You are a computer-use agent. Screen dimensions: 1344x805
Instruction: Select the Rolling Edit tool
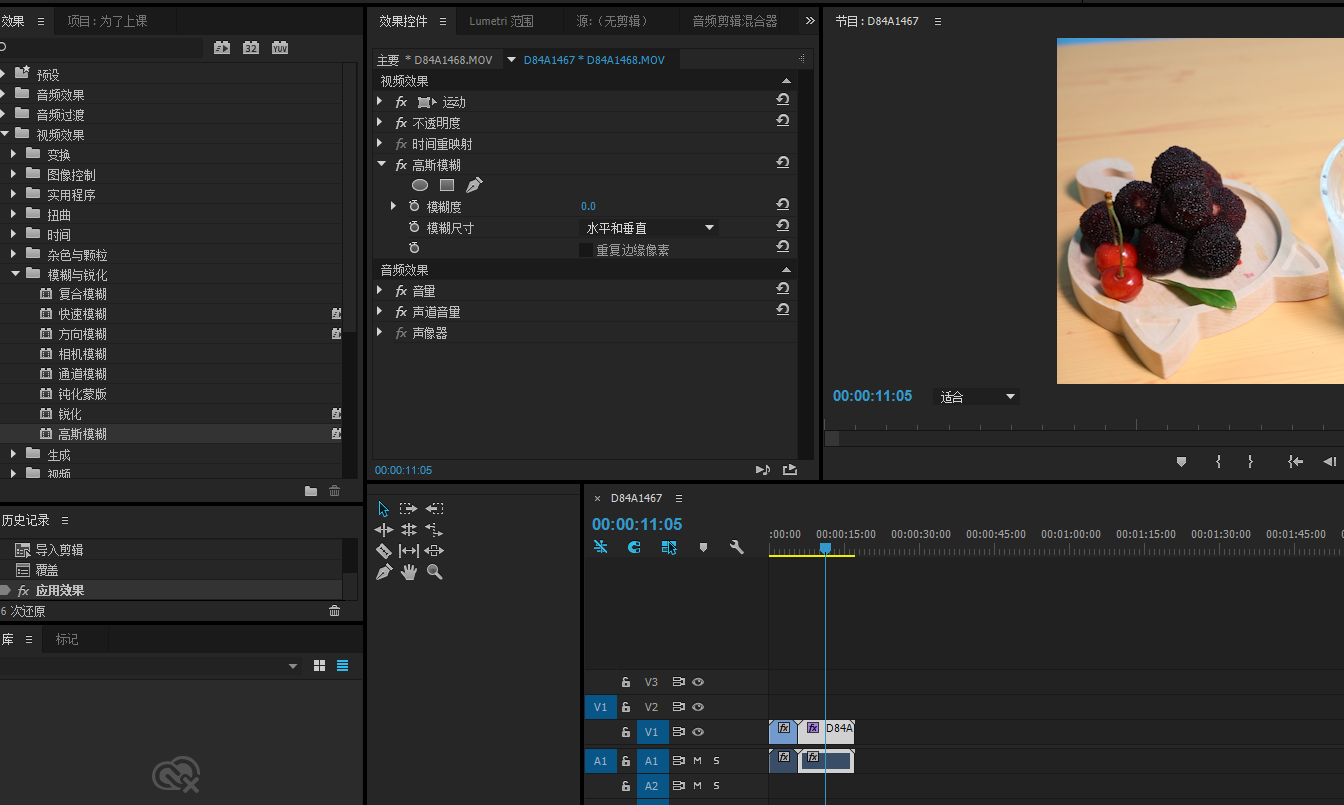[409, 530]
